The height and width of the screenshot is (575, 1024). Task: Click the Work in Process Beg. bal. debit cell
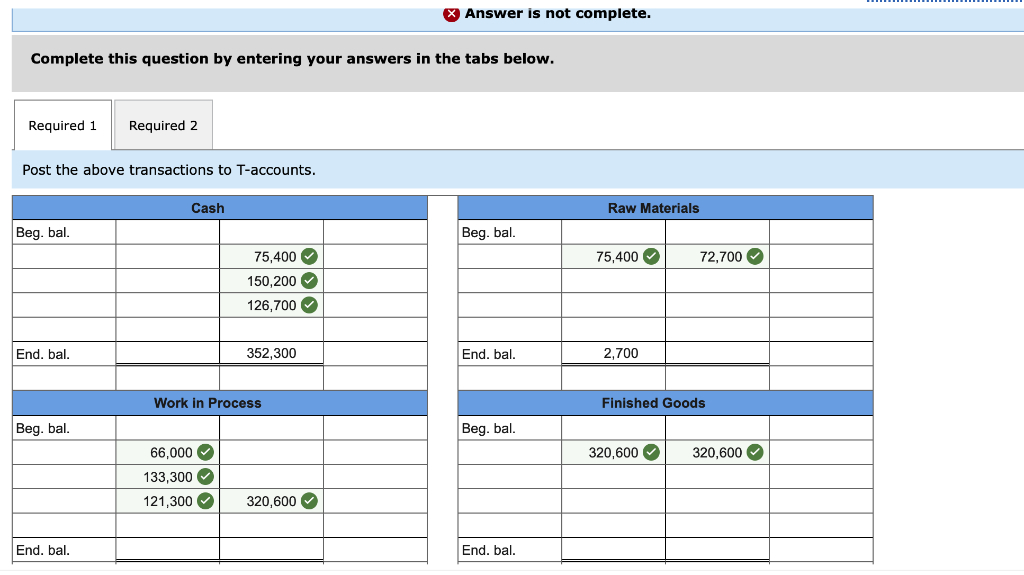click(168, 428)
